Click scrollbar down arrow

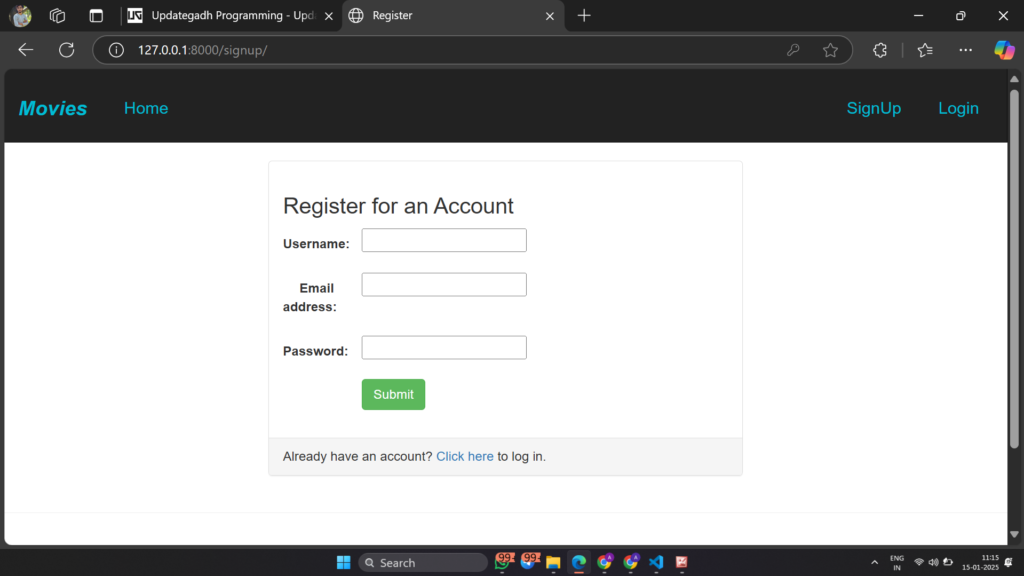tap(1014, 535)
